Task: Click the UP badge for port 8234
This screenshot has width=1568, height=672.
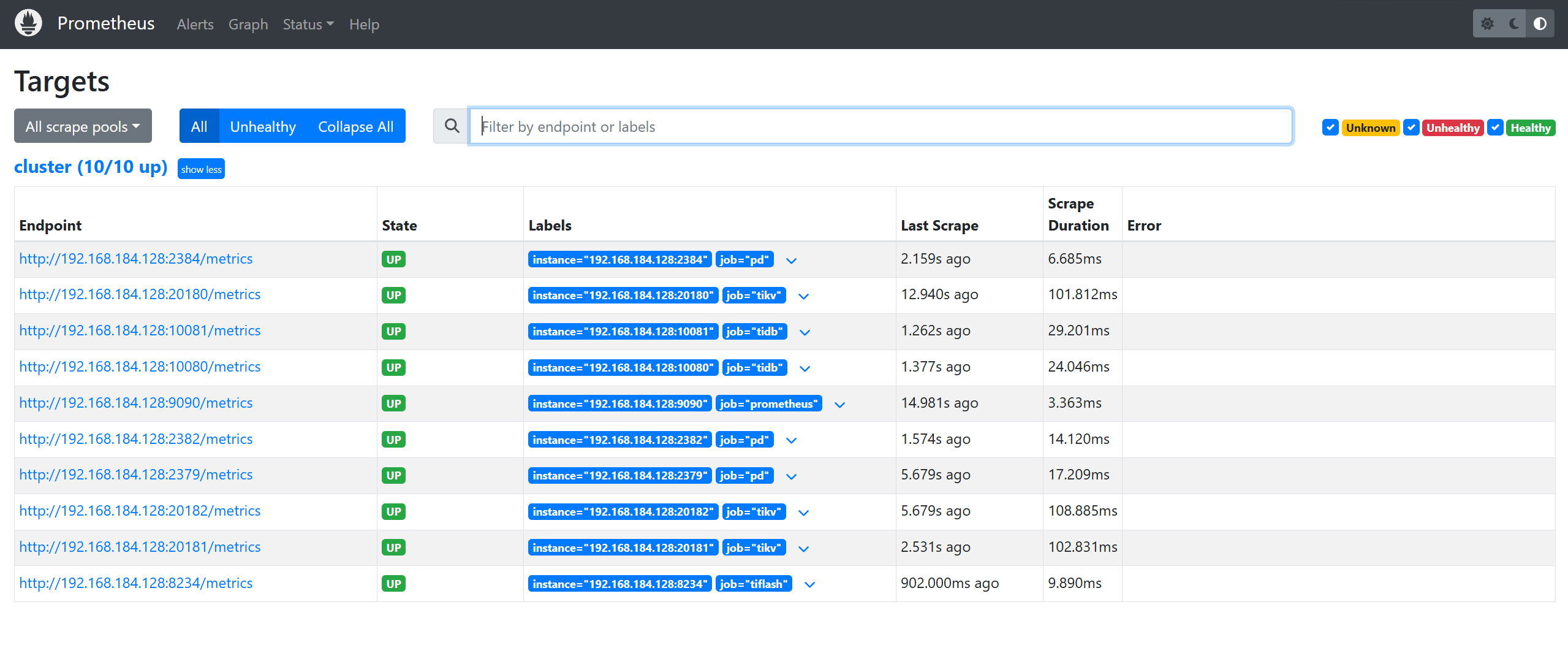Action: pyautogui.click(x=393, y=584)
